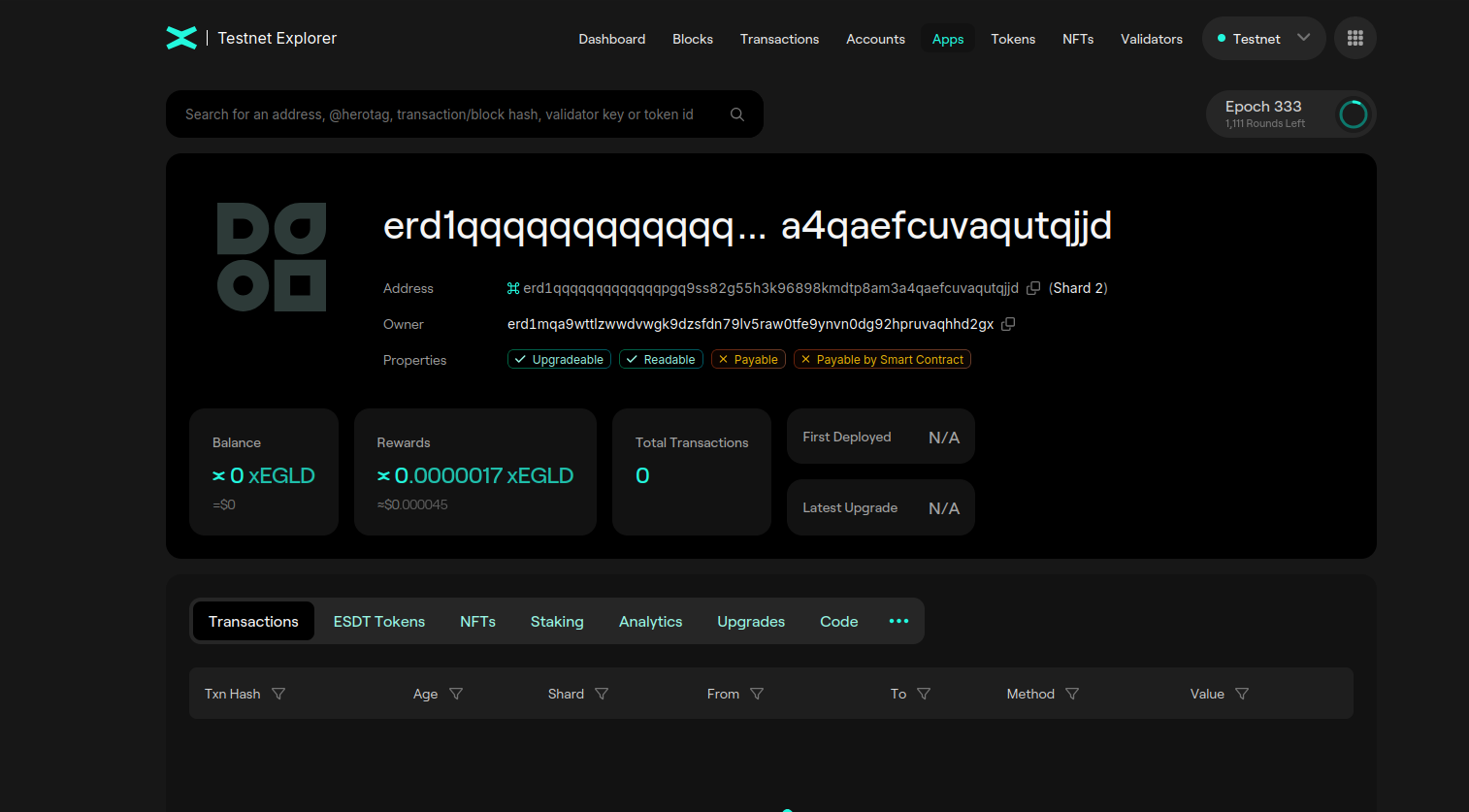Open the Value column filter
Viewport: 1469px width, 812px height.
[1242, 694]
